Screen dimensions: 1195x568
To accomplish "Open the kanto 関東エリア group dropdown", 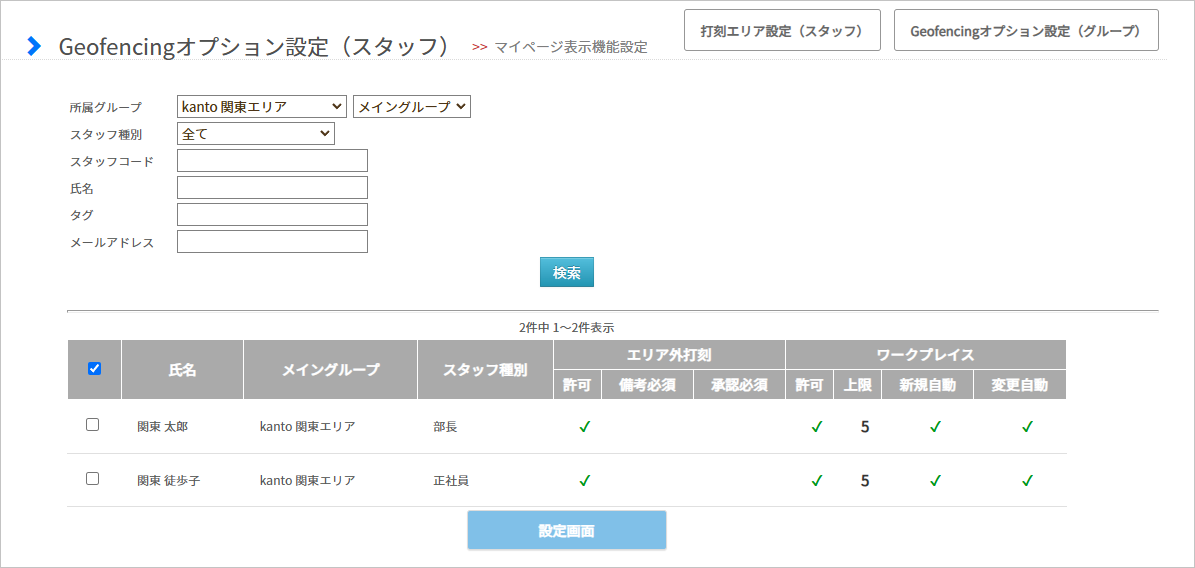I will click(261, 107).
